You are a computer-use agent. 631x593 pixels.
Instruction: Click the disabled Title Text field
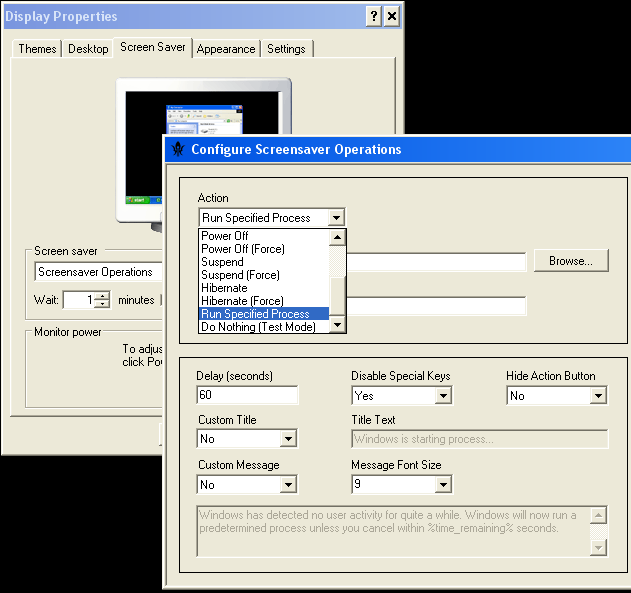480,439
